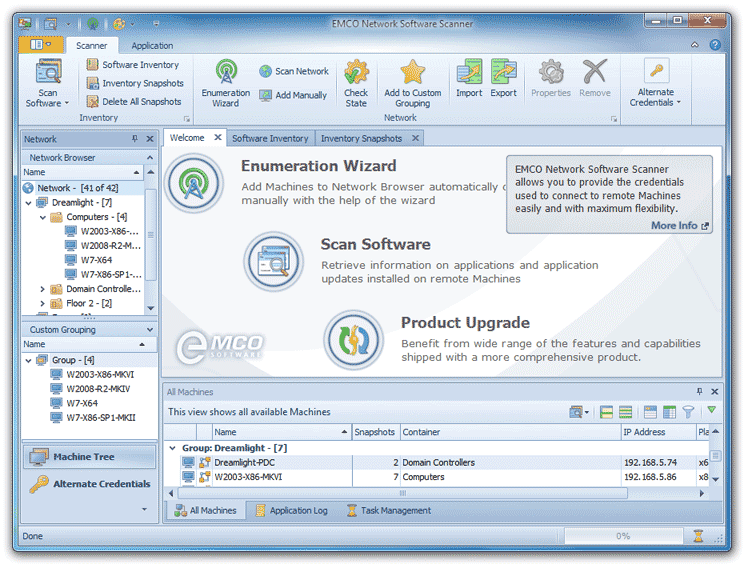Switch to the Application Log bottom tab

click(291, 510)
